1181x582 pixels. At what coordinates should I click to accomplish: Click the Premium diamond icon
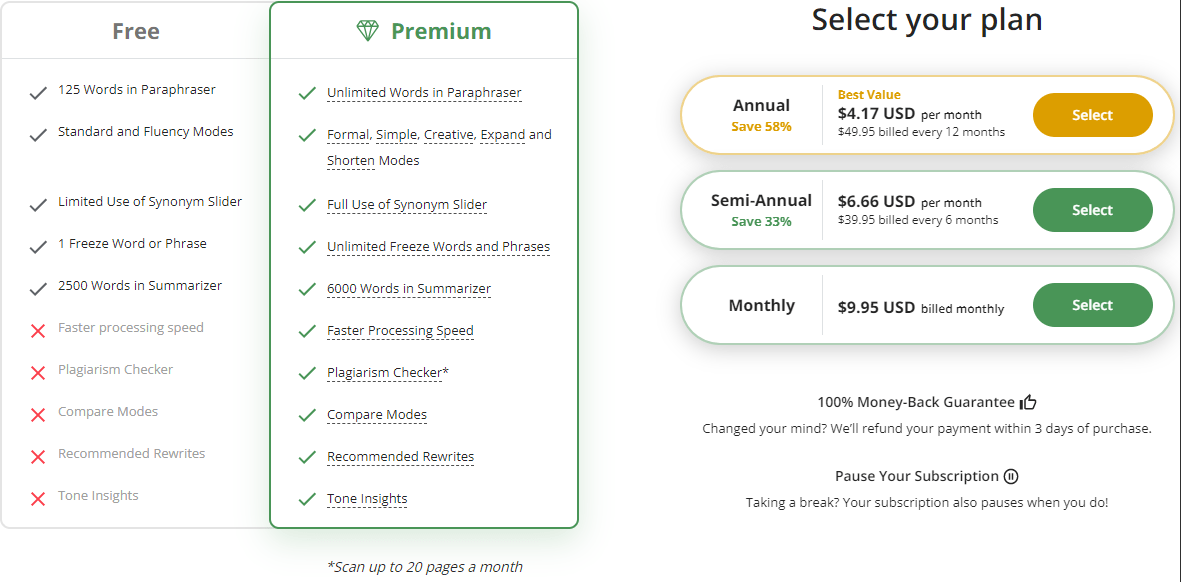[x=367, y=31]
